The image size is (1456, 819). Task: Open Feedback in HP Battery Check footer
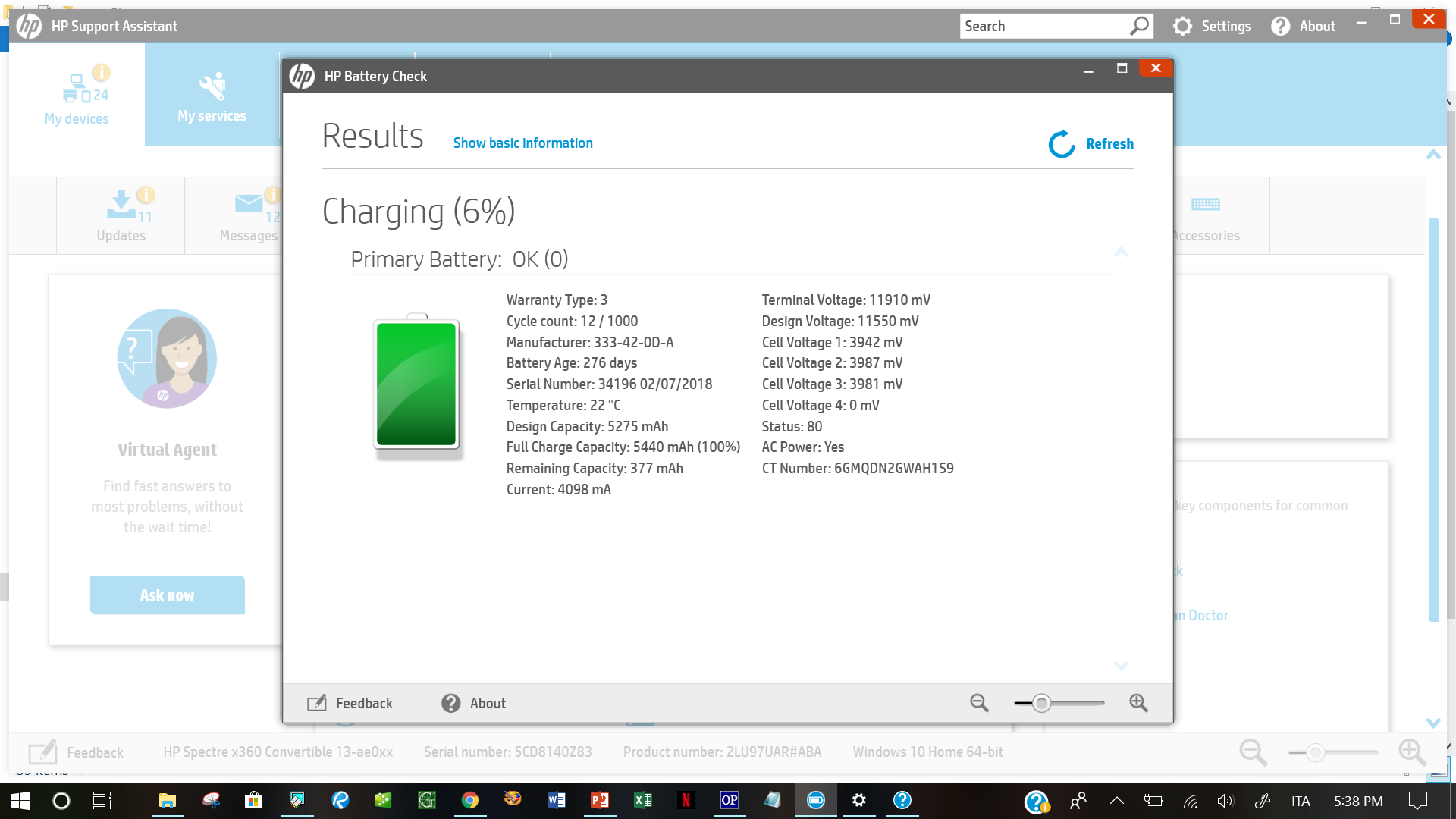pos(364,703)
